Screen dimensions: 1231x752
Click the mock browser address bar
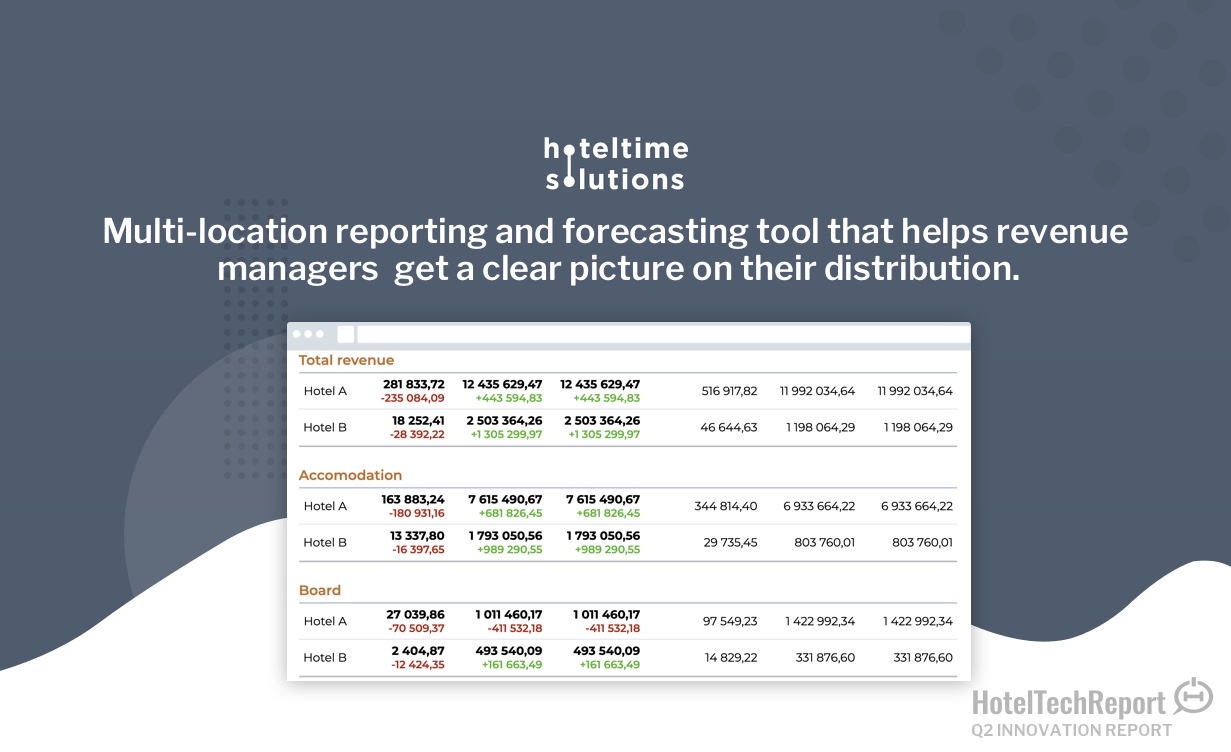click(x=662, y=334)
